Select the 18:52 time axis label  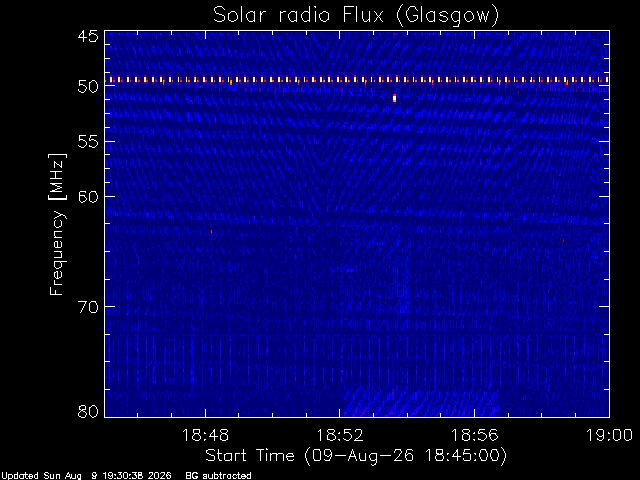[x=340, y=435]
